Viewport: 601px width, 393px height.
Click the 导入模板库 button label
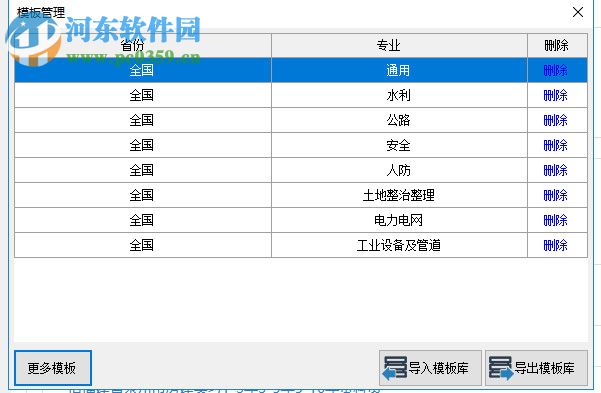click(x=438, y=368)
